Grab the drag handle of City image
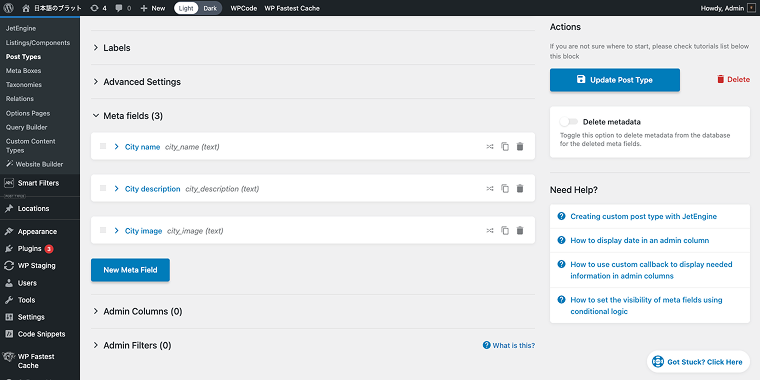The image size is (760, 380). pos(103,230)
